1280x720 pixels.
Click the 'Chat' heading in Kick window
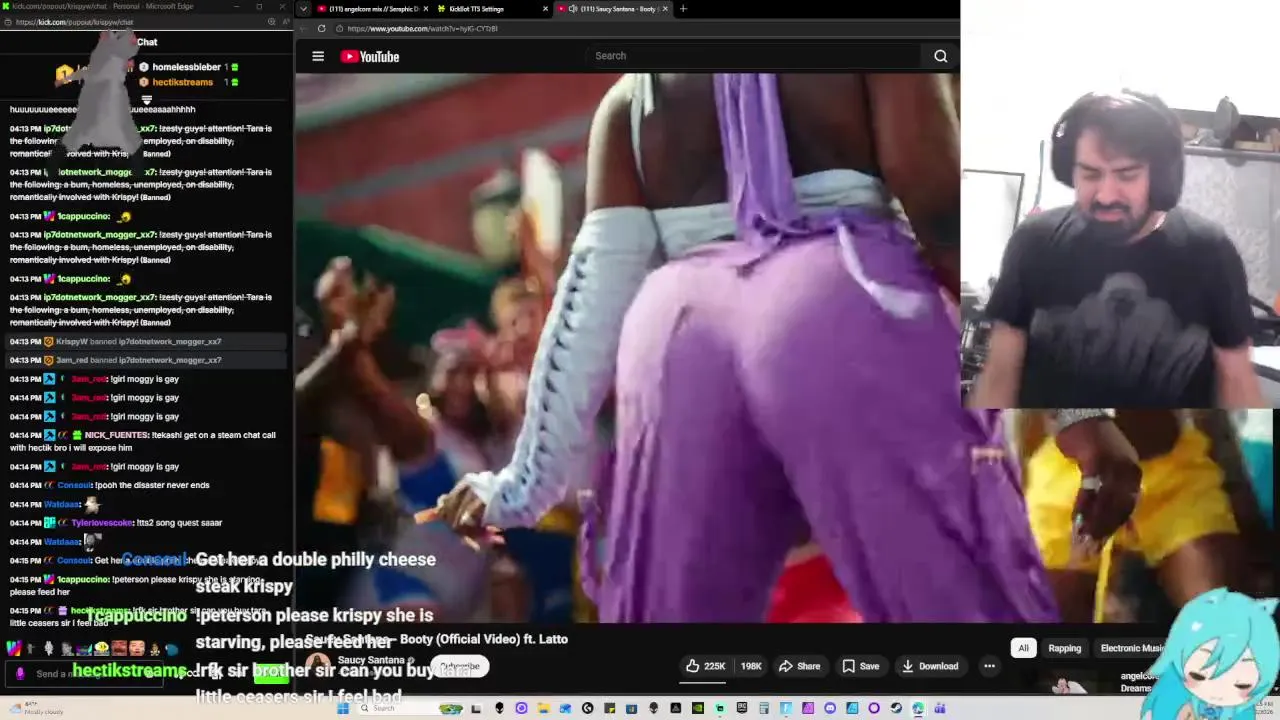pos(147,42)
